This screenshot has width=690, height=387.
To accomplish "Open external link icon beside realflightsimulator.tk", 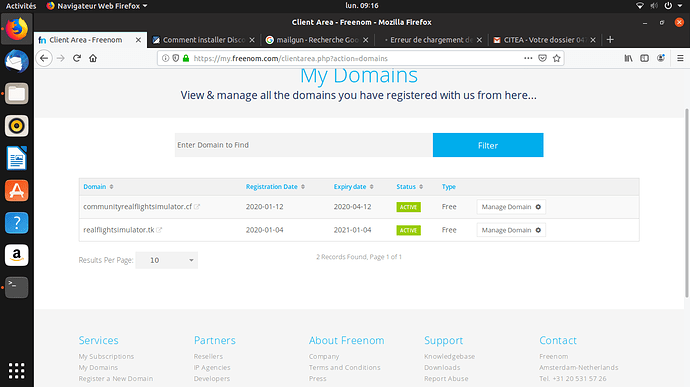I will pyautogui.click(x=159, y=230).
